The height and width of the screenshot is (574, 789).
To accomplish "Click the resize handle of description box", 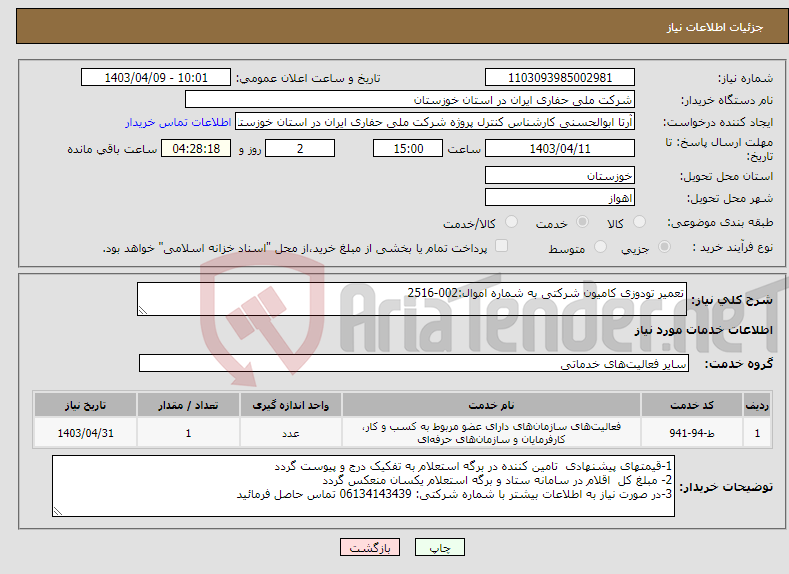I will pyautogui.click(x=142, y=310).
